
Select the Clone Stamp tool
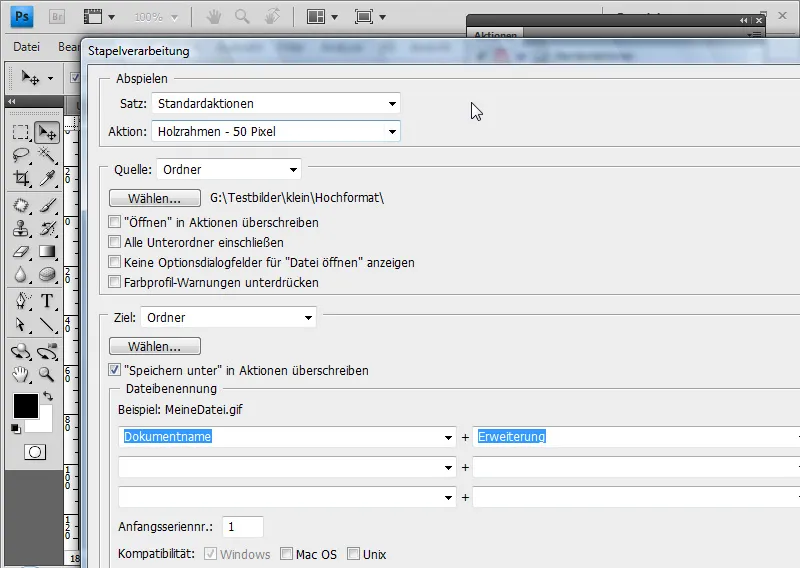point(21,229)
